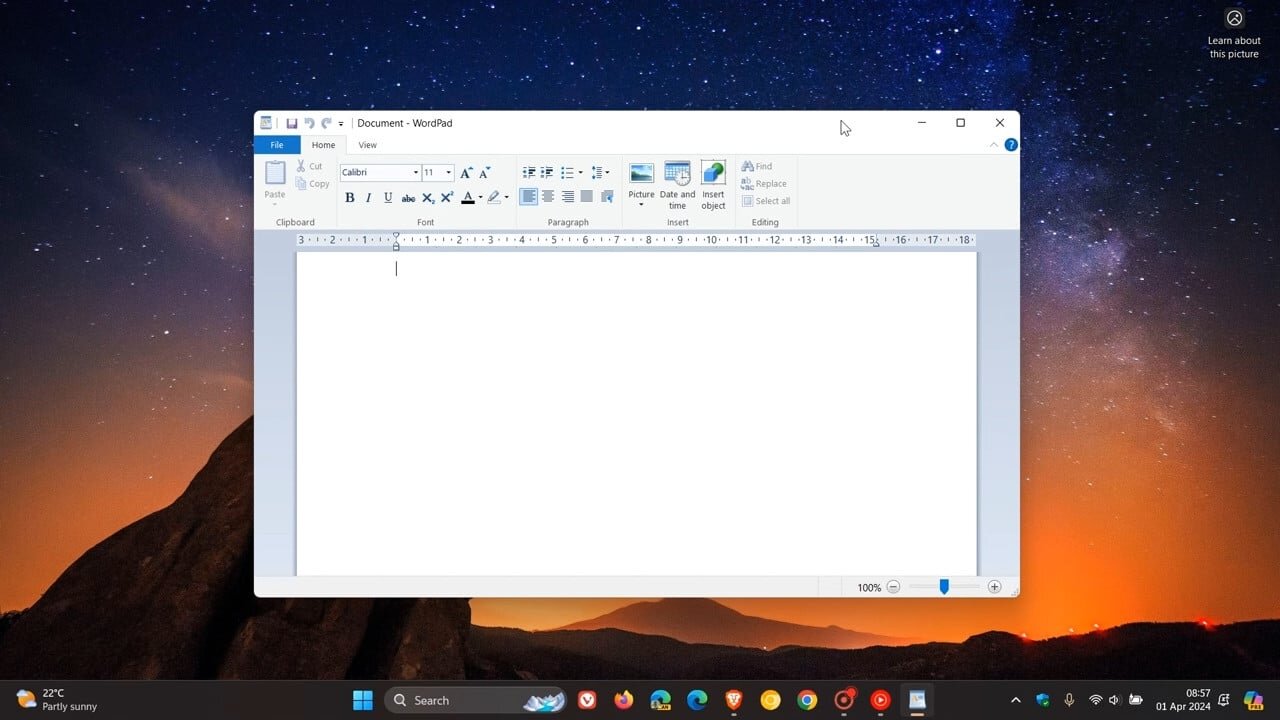This screenshot has height=720, width=1280.
Task: Increase indent of the paragraph
Action: [547, 173]
